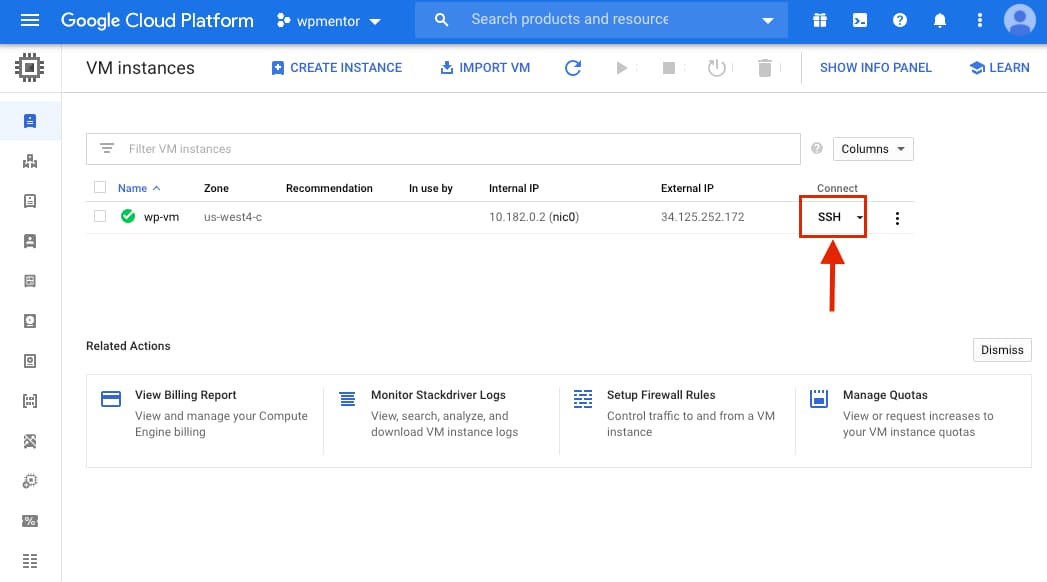Click the Stop instance square icon
1047x582 pixels.
tap(668, 67)
